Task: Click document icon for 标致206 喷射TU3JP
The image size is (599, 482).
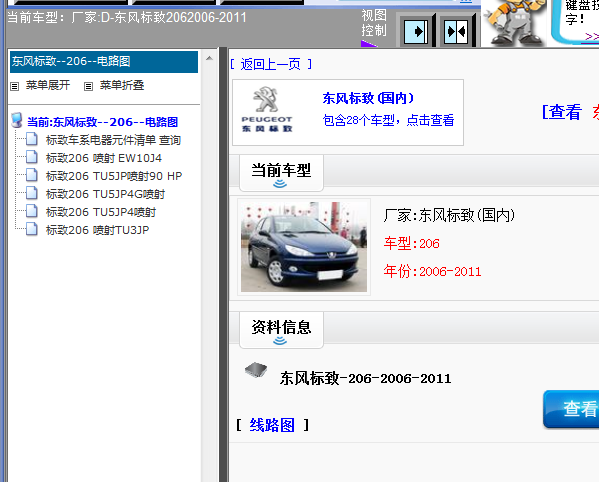Action: coord(32,229)
